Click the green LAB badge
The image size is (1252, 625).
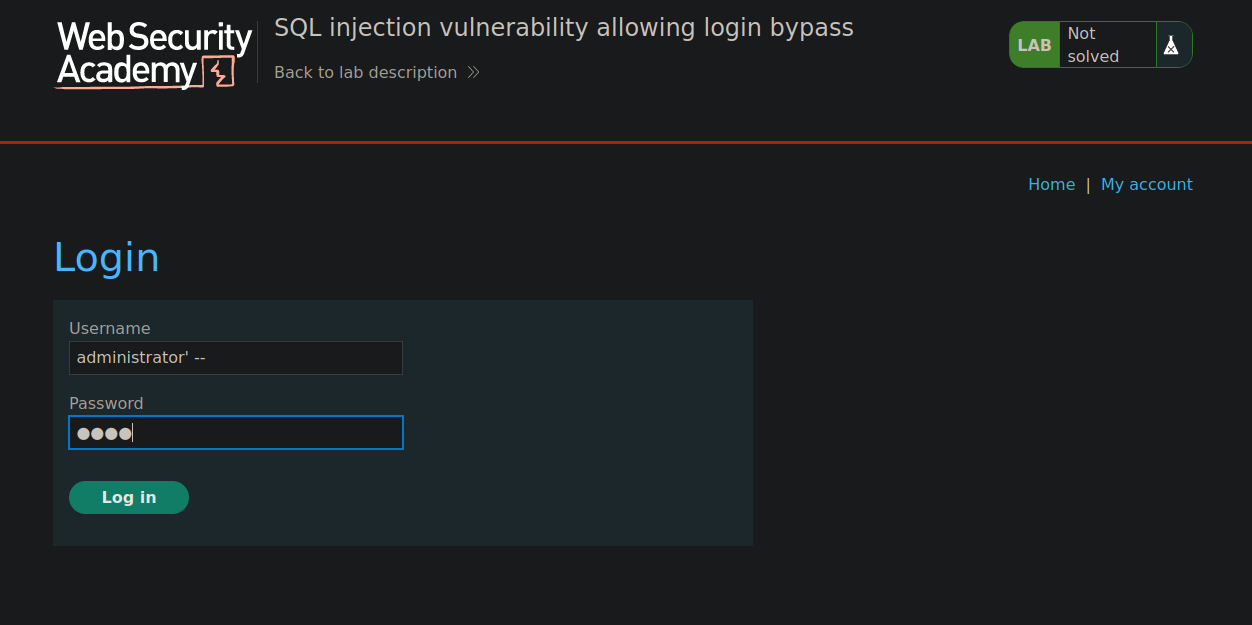click(x=1034, y=45)
